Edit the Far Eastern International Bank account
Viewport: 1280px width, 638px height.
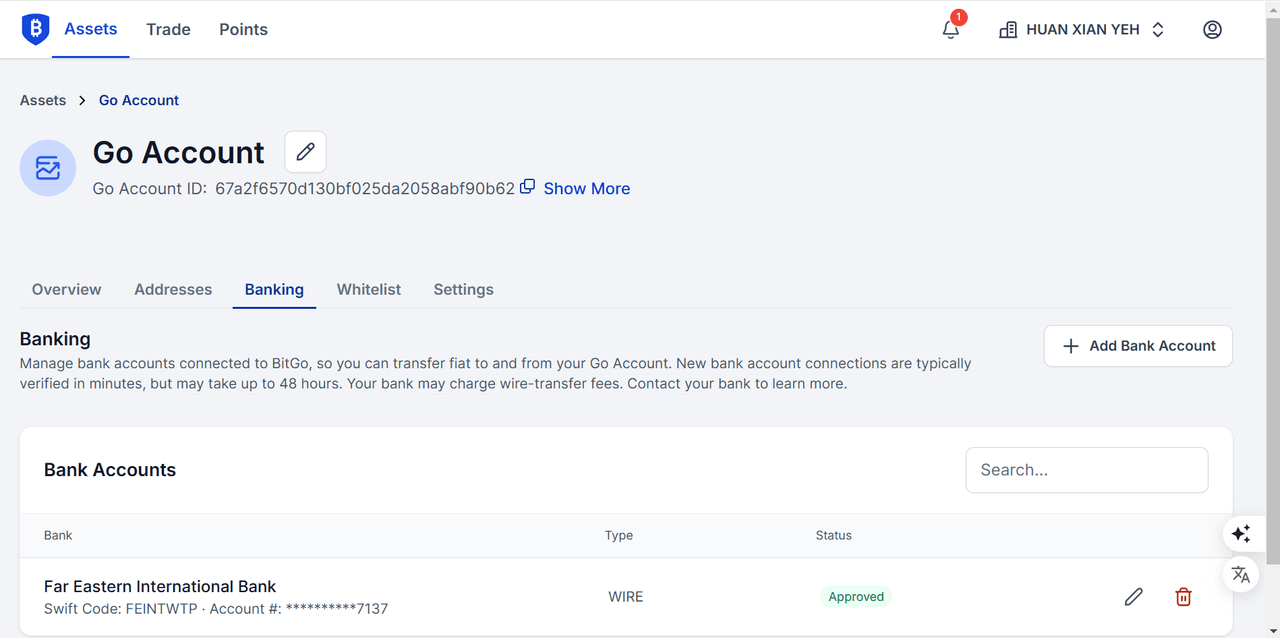tap(1133, 597)
